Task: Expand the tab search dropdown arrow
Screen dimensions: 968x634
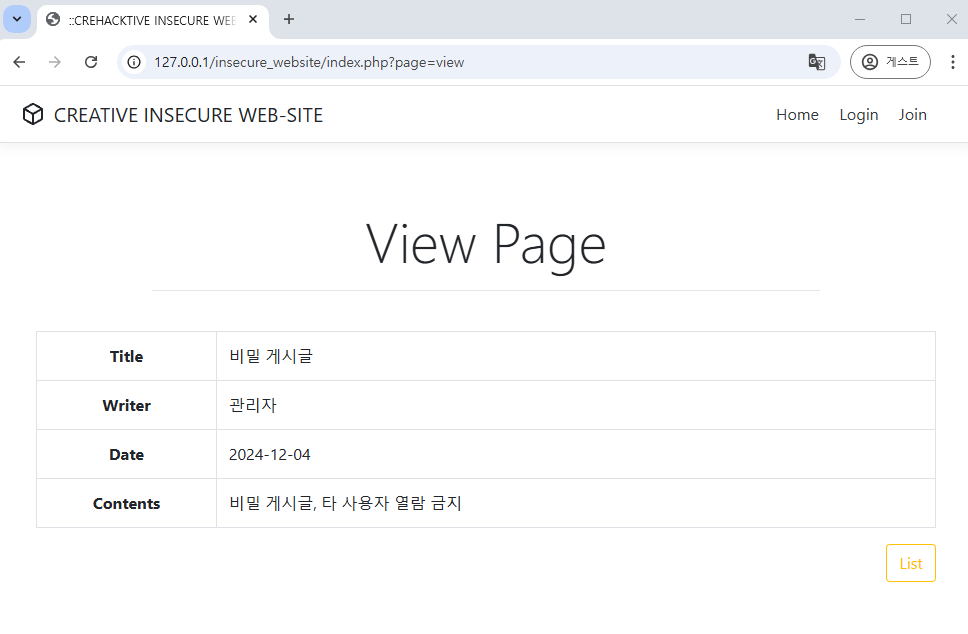Action: tap(17, 19)
